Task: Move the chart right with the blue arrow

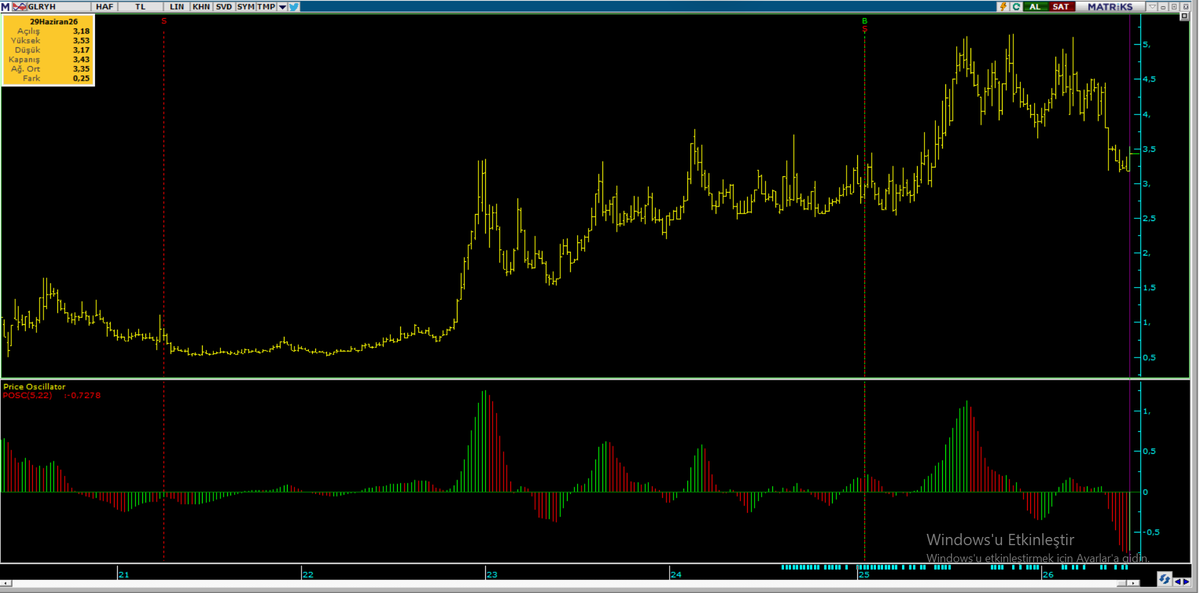Action: pos(1186,582)
